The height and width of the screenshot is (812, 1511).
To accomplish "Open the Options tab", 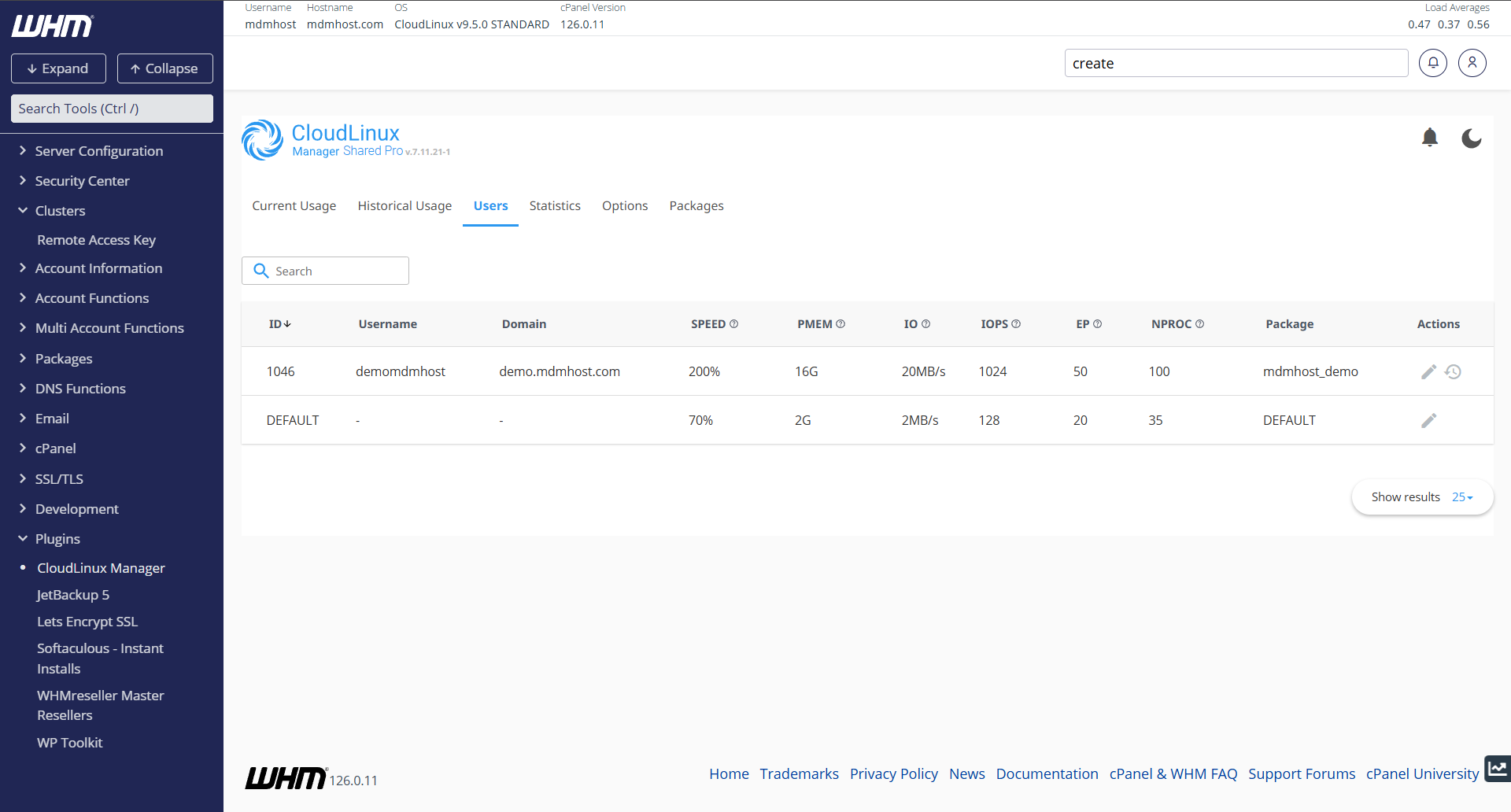I will (625, 205).
